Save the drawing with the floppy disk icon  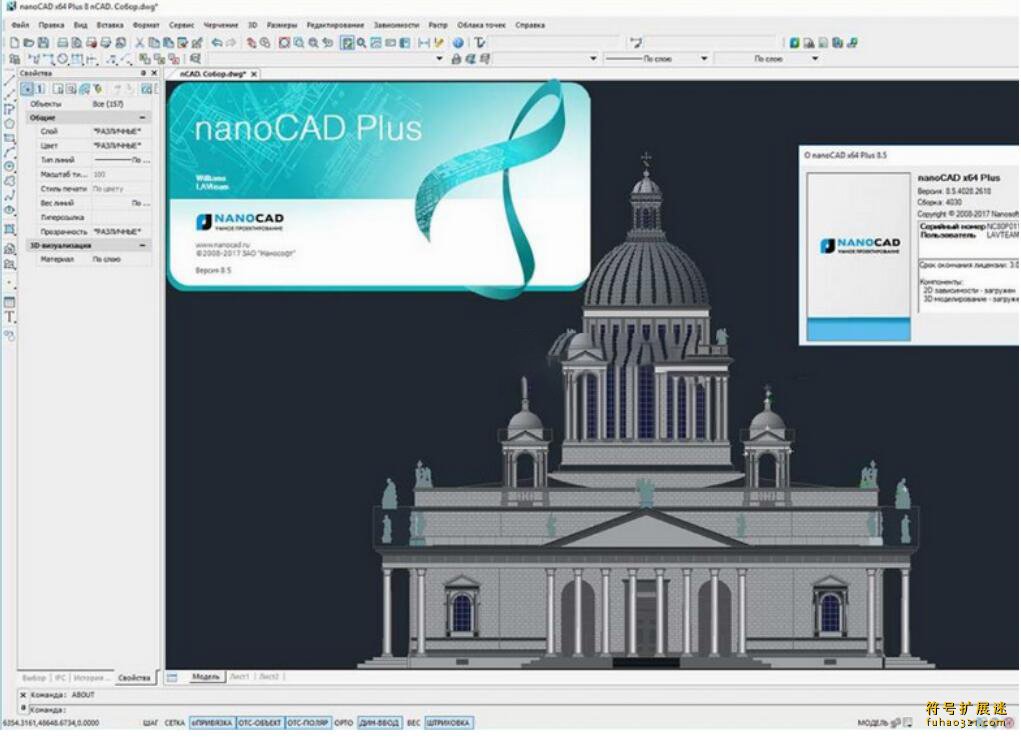click(x=43, y=43)
